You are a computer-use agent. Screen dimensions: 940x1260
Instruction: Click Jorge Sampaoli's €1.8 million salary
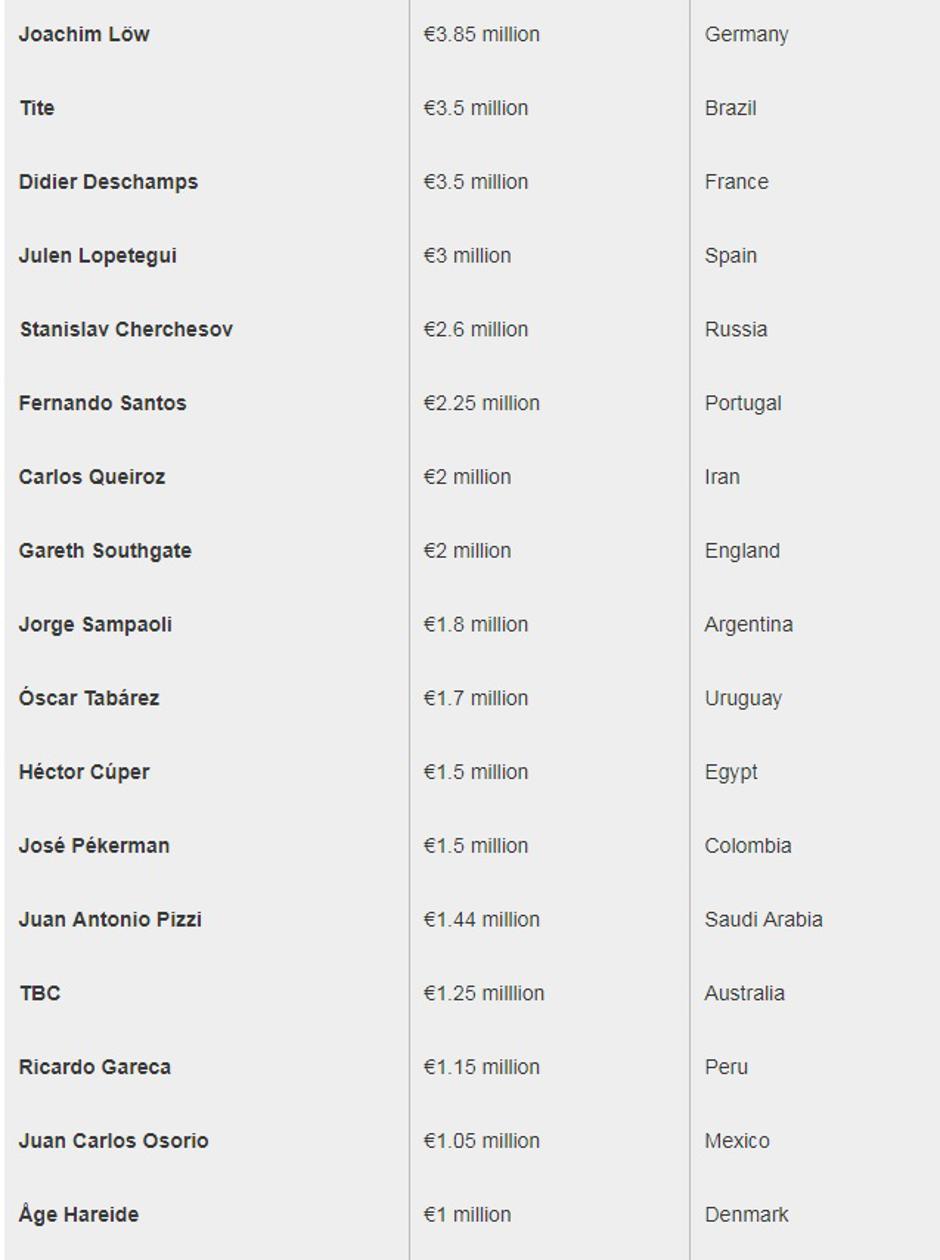point(475,625)
